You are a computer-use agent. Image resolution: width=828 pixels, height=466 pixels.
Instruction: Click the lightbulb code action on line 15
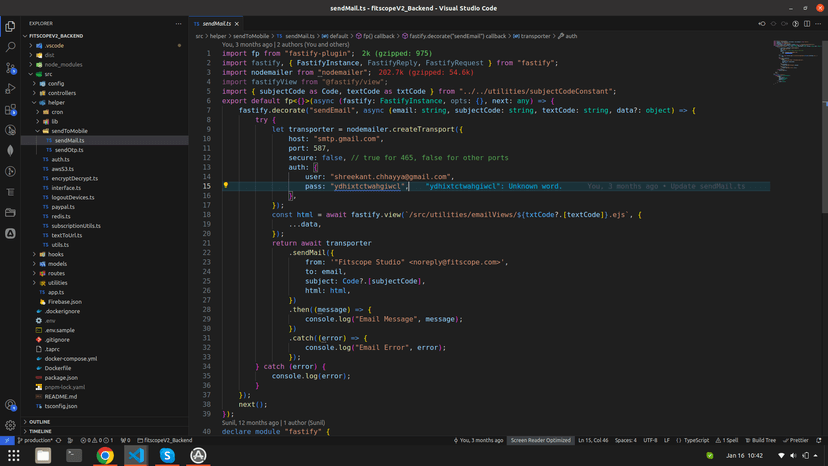click(x=225, y=185)
